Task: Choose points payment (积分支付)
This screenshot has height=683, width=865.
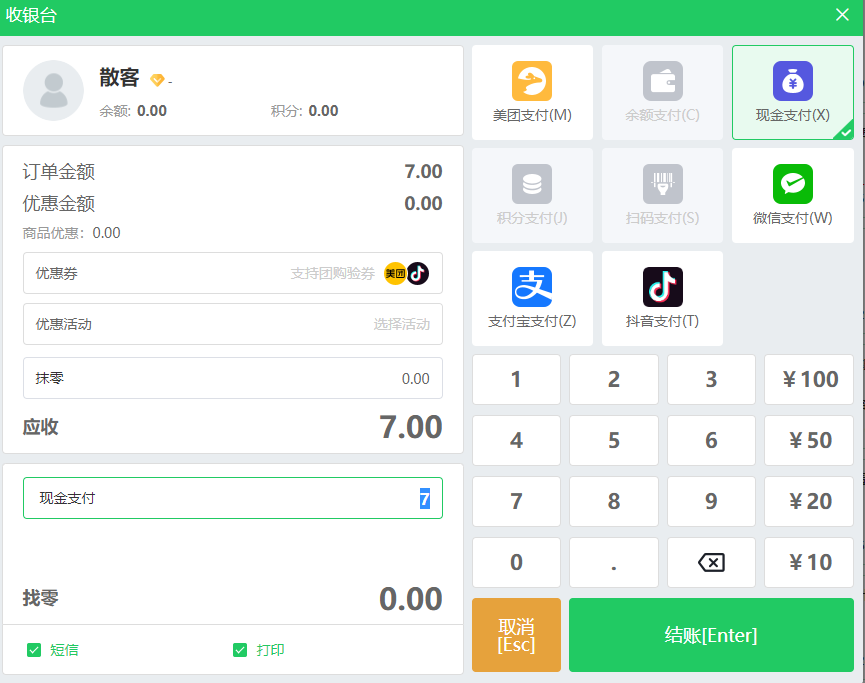Action: [532, 195]
